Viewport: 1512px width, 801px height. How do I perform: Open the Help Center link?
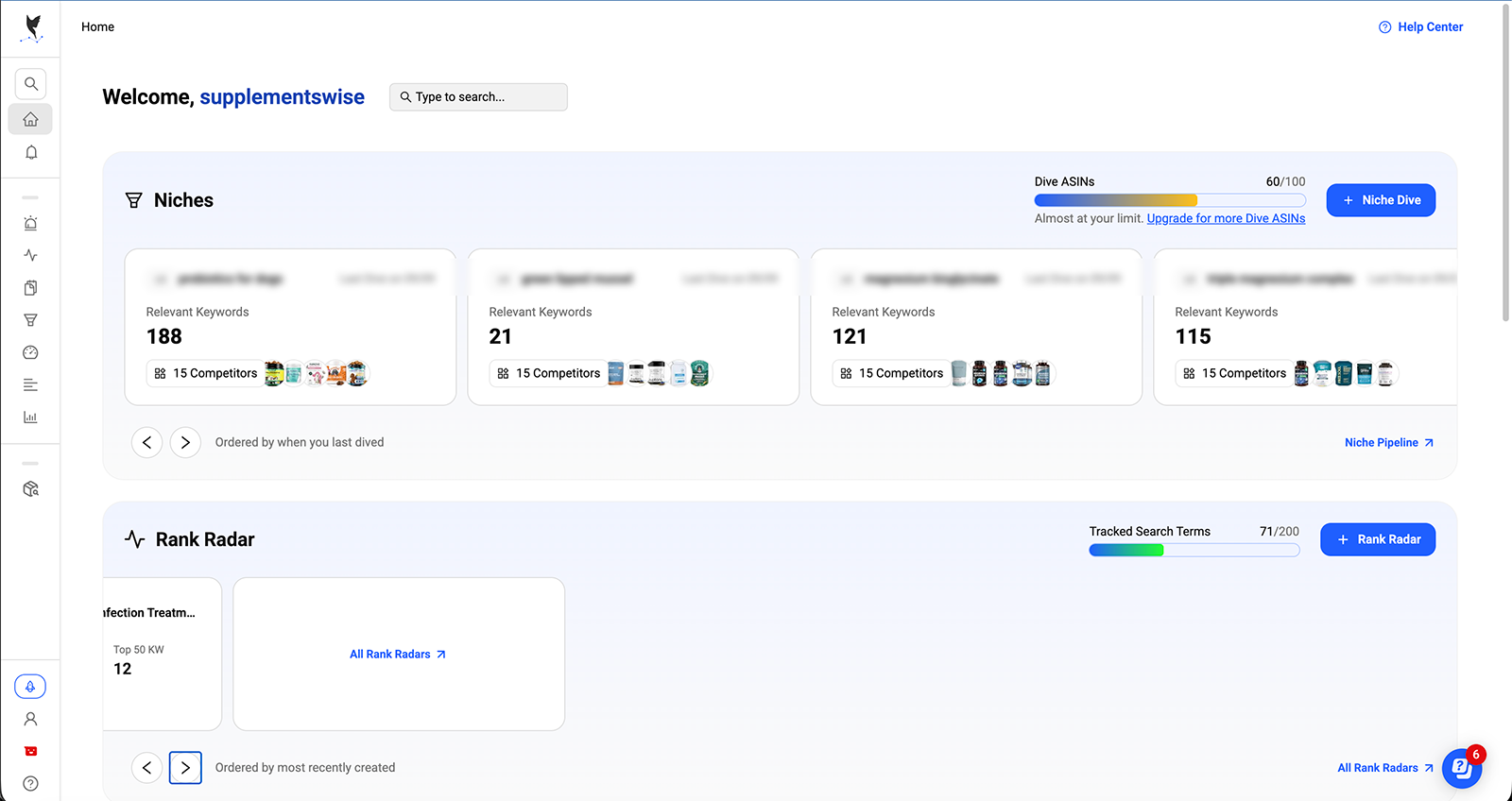pyautogui.click(x=1420, y=27)
